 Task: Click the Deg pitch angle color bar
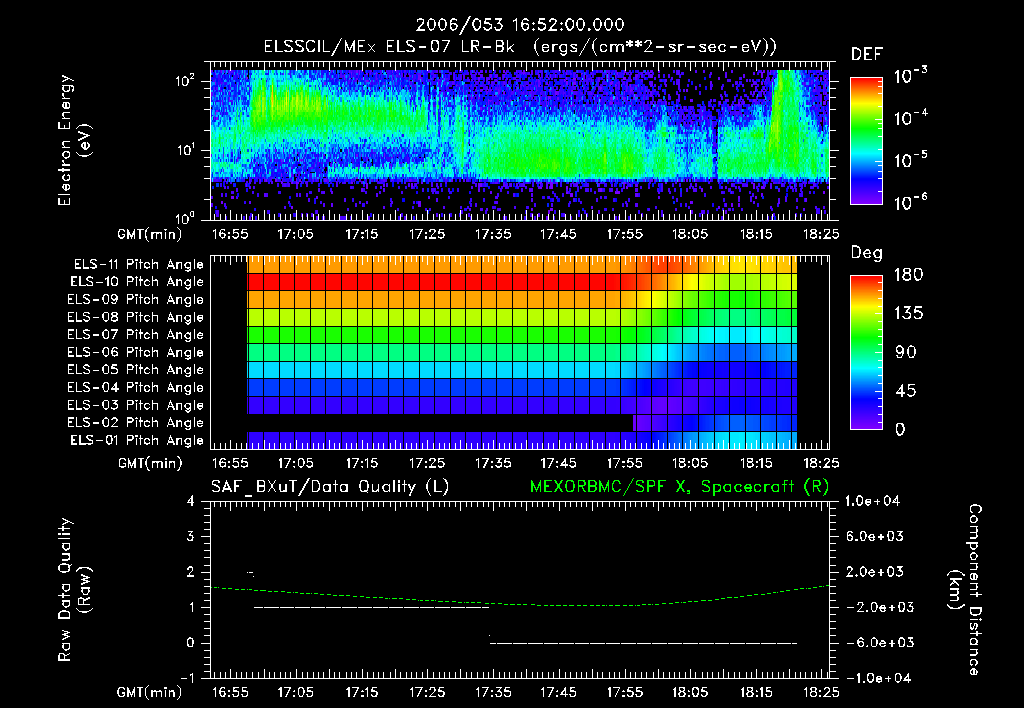866,352
